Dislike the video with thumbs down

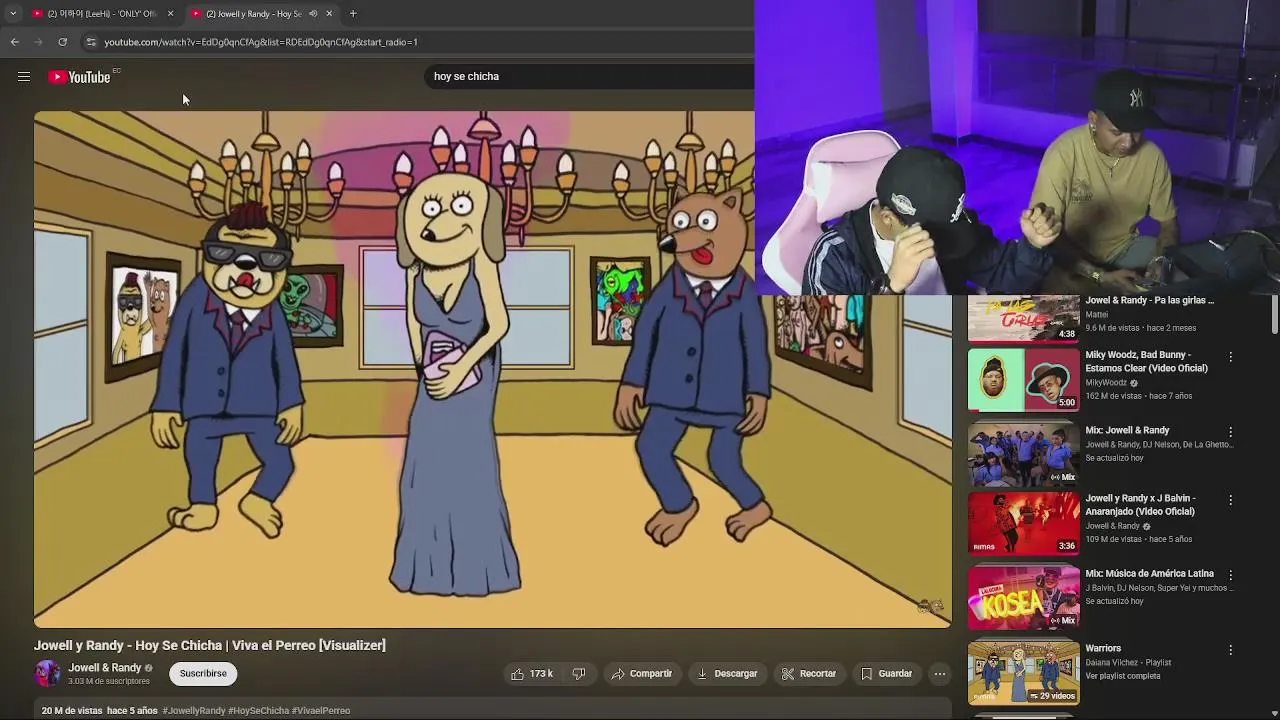tap(579, 673)
